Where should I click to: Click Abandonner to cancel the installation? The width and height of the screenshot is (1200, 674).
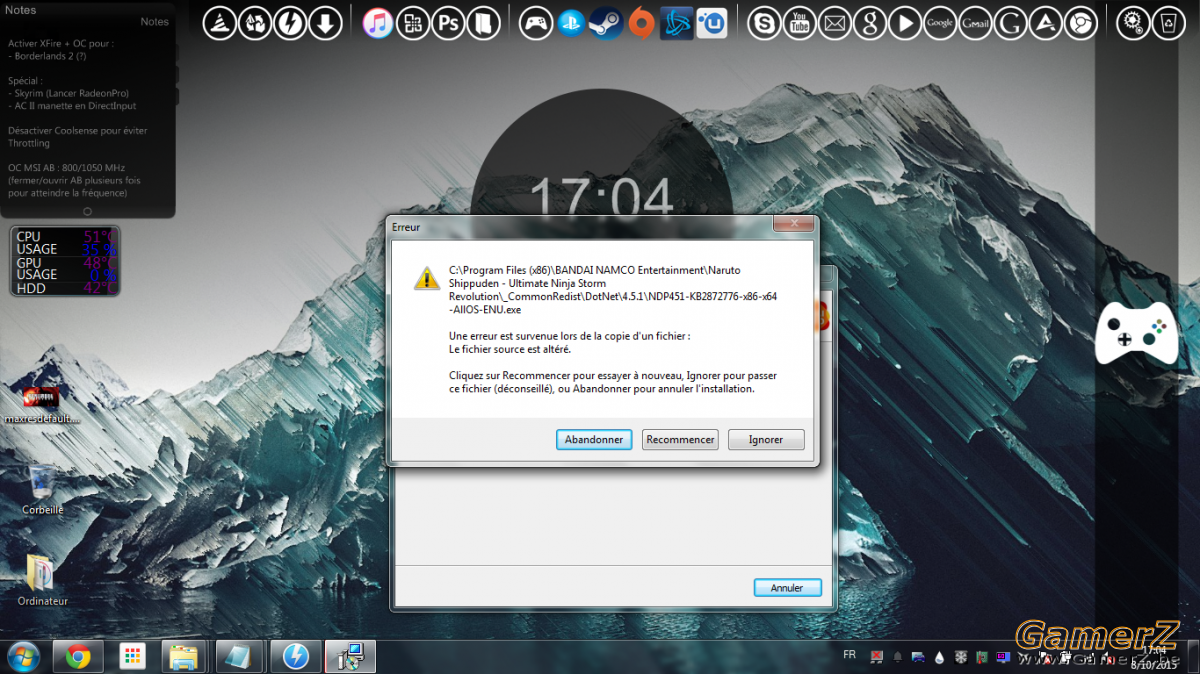tap(594, 439)
